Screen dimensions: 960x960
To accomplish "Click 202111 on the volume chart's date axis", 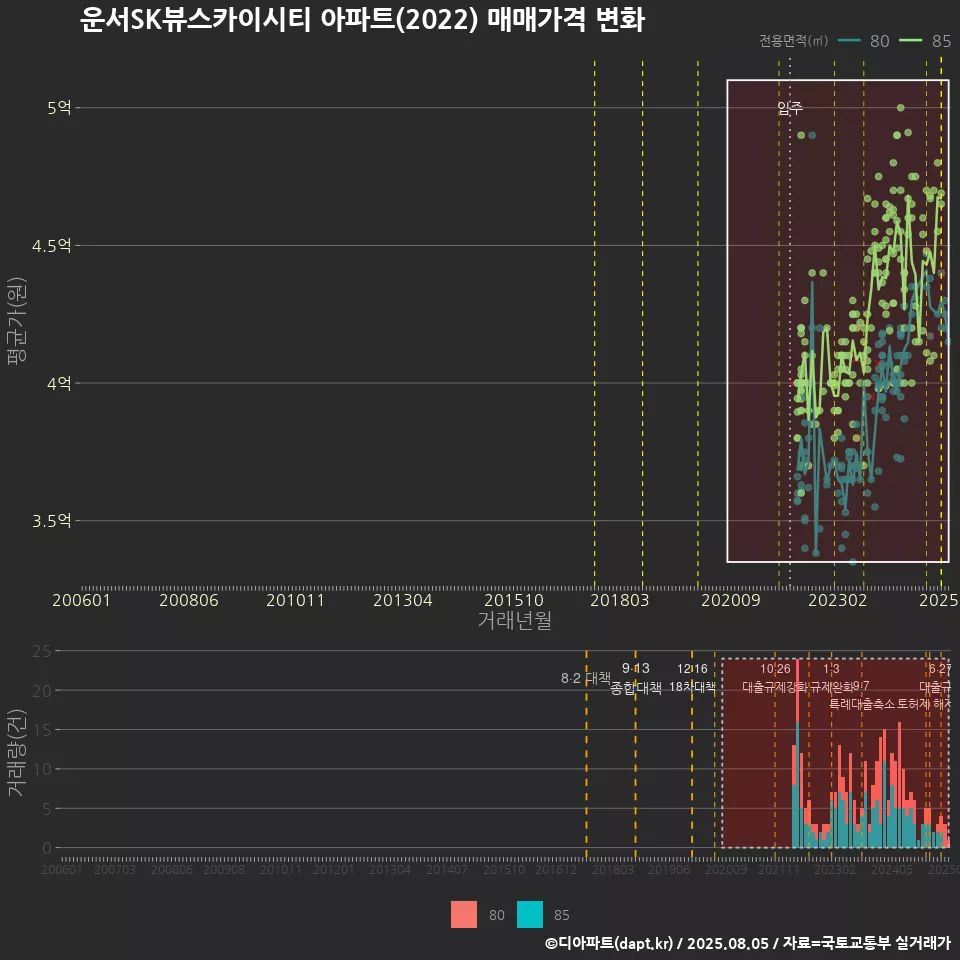I will point(779,869).
